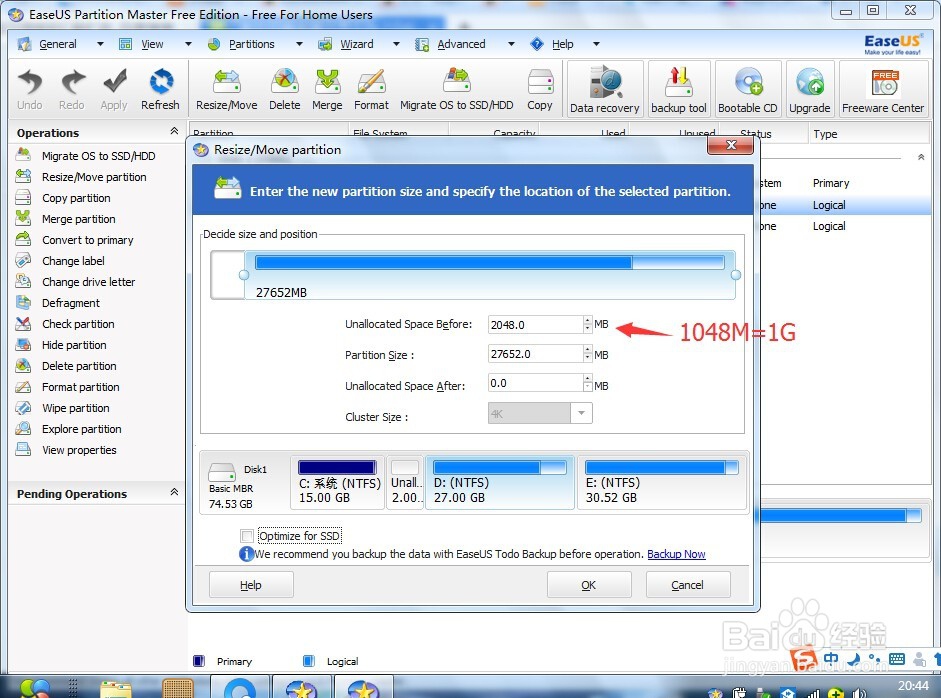Run Check partition operation

click(x=65, y=324)
